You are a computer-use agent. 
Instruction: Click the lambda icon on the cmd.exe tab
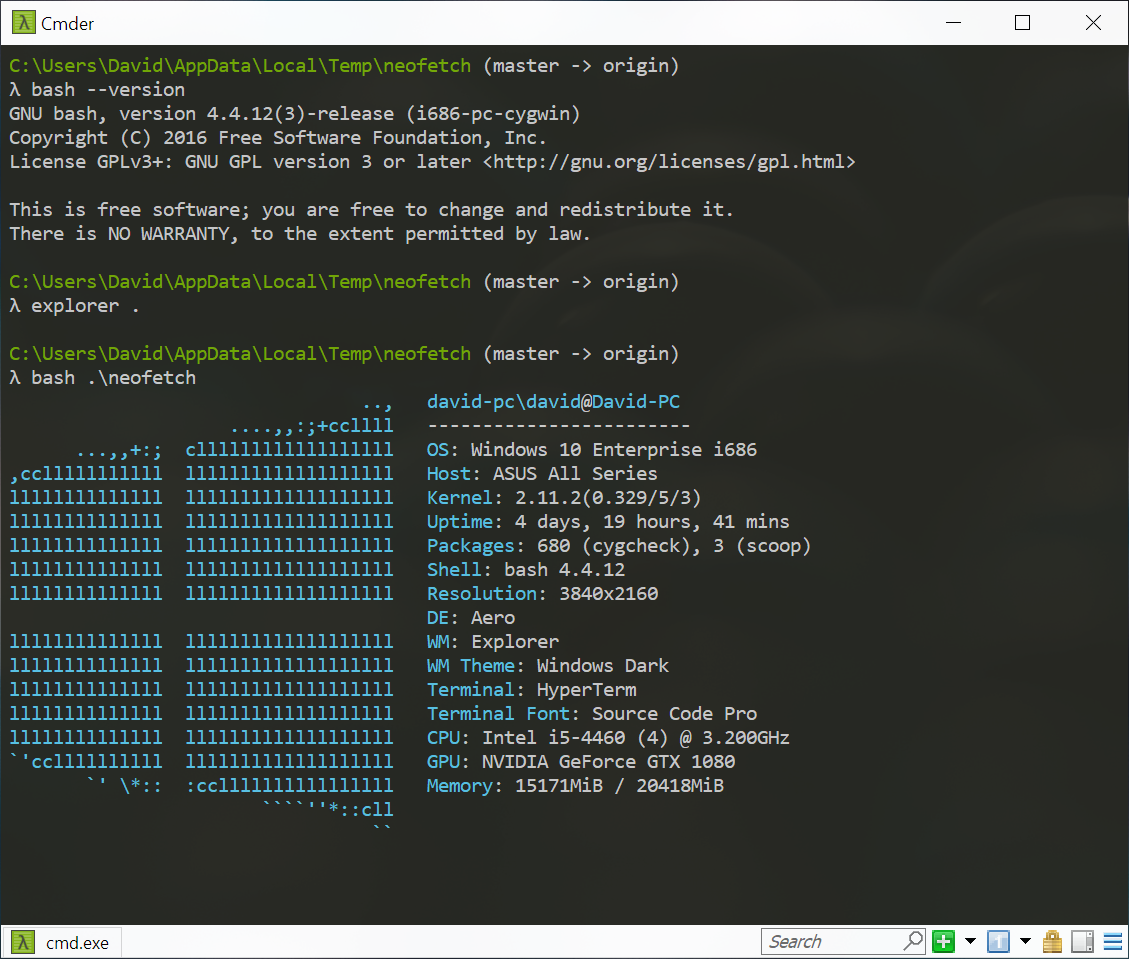point(21,941)
